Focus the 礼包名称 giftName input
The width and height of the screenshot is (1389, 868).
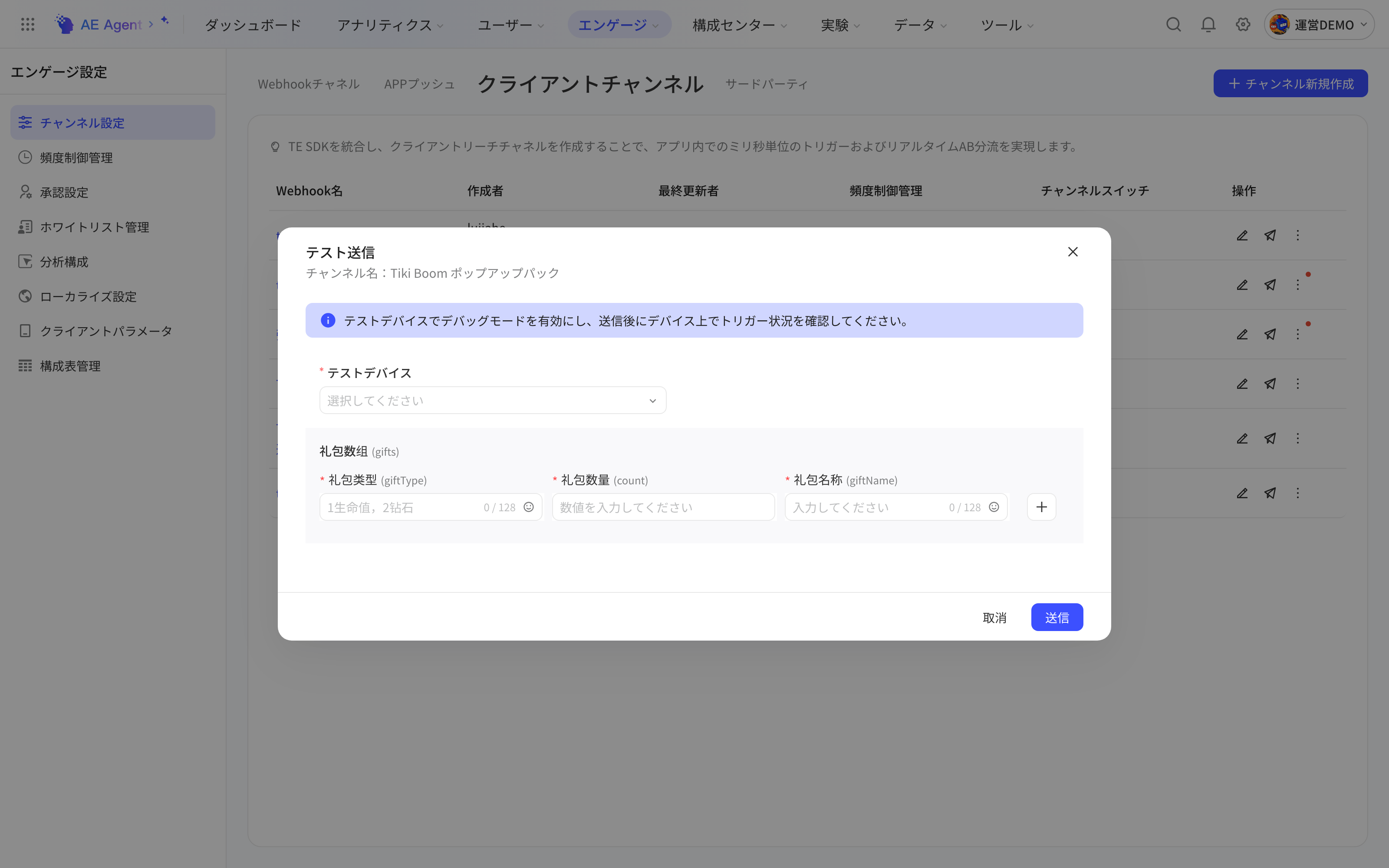tap(895, 507)
